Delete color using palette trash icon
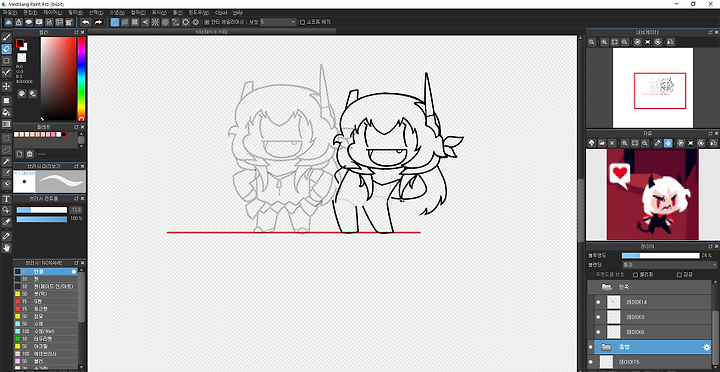This screenshot has height=372, width=720. coord(30,154)
